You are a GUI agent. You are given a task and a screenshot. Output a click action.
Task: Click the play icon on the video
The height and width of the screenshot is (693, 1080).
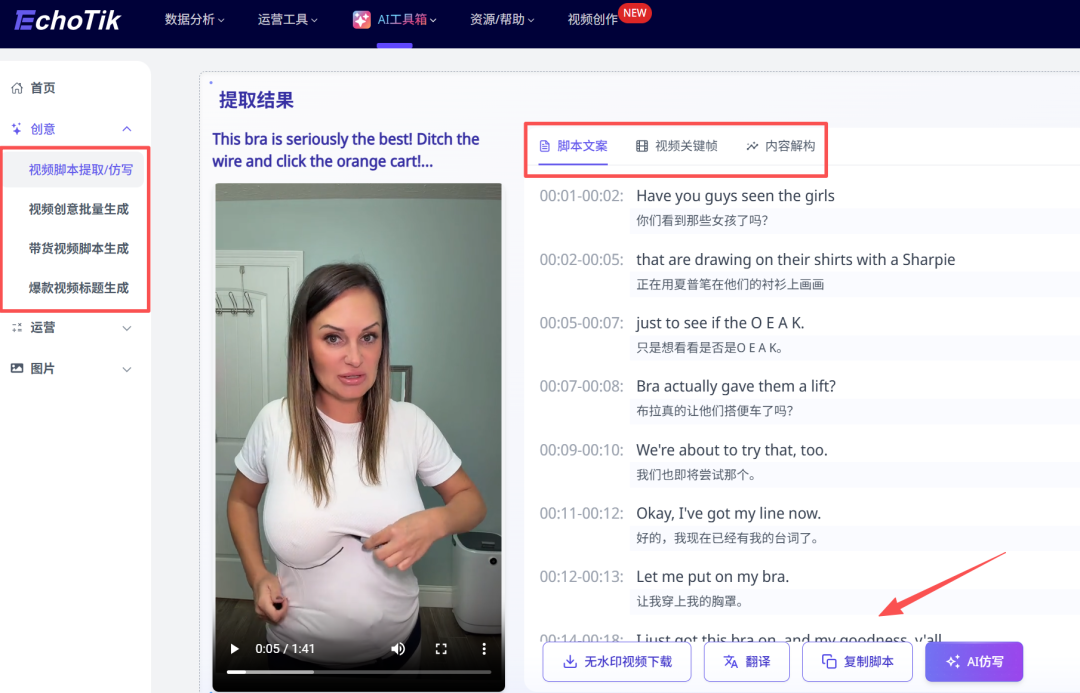(x=234, y=649)
